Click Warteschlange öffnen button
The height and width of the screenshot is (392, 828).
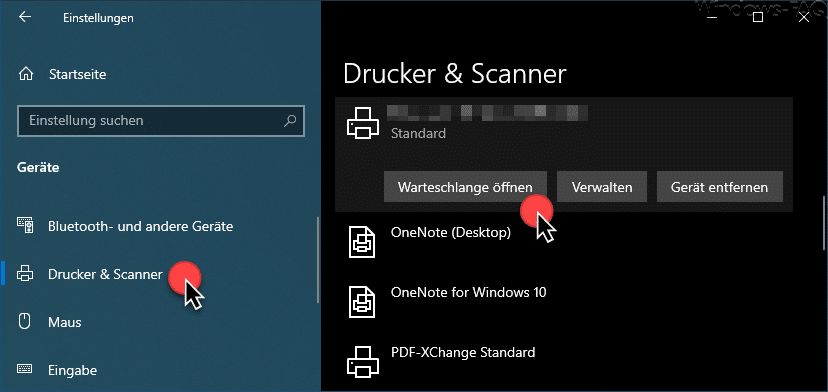click(x=465, y=187)
